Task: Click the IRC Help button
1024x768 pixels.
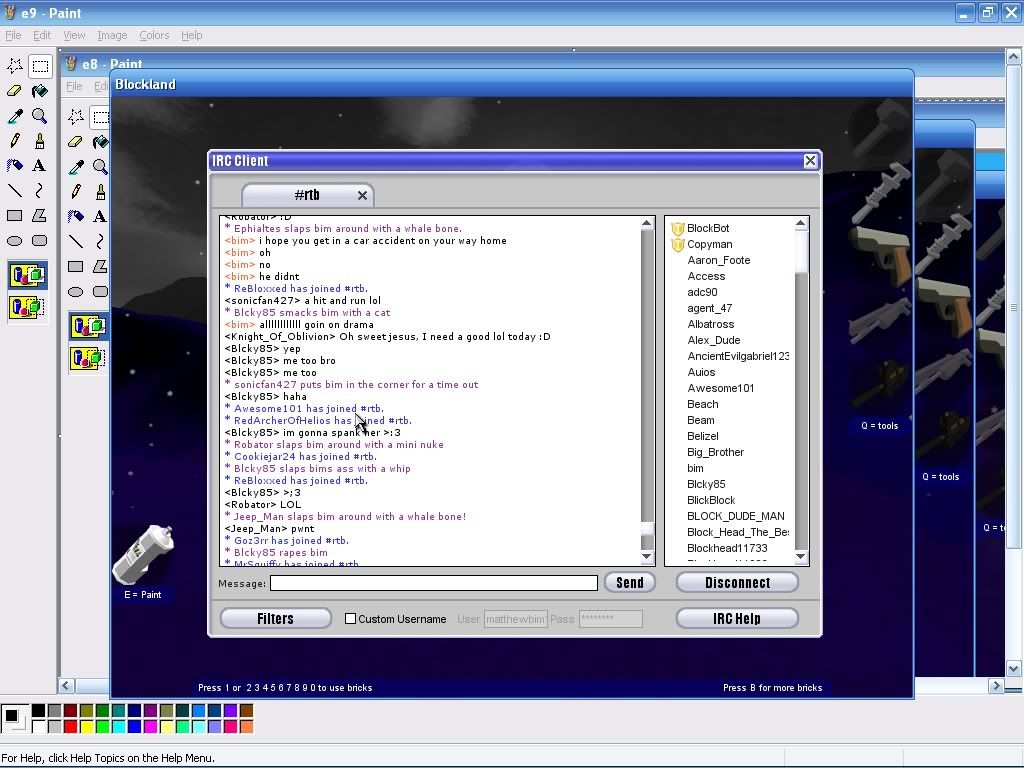Action: pos(737,618)
